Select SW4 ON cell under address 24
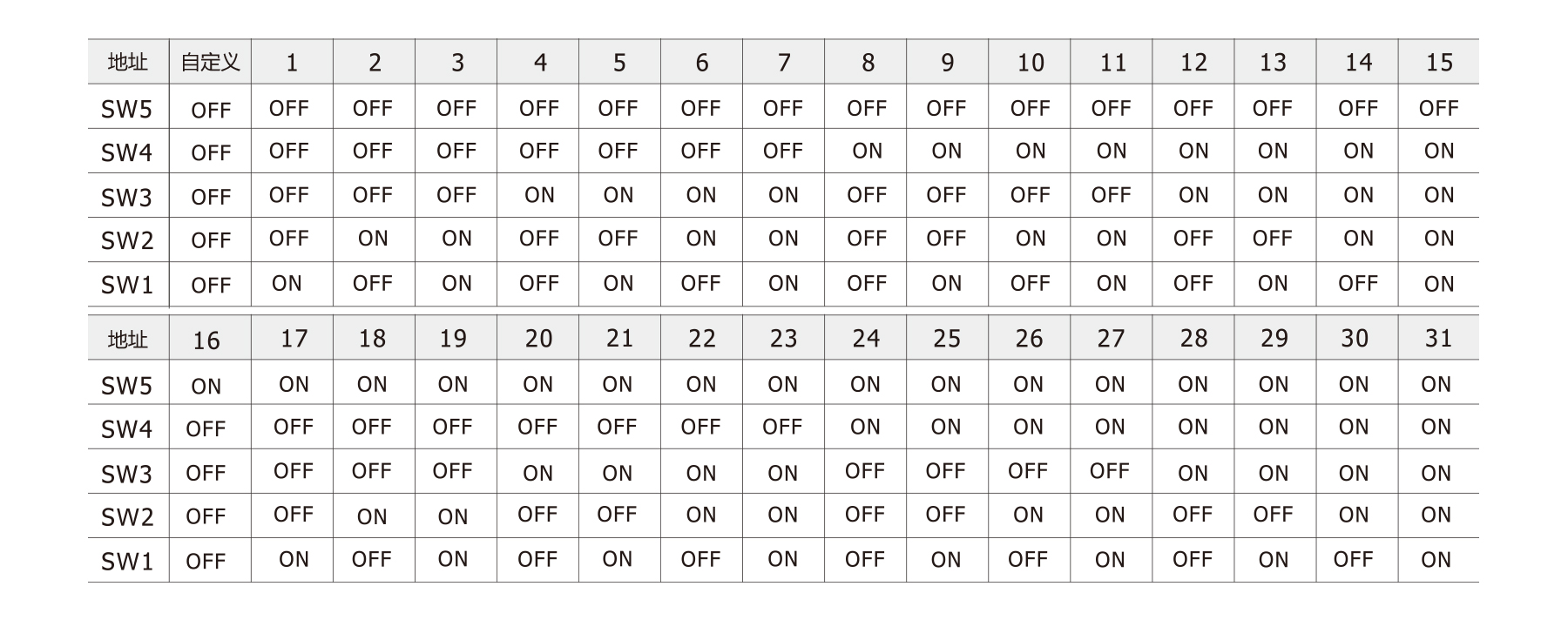 coord(865,427)
